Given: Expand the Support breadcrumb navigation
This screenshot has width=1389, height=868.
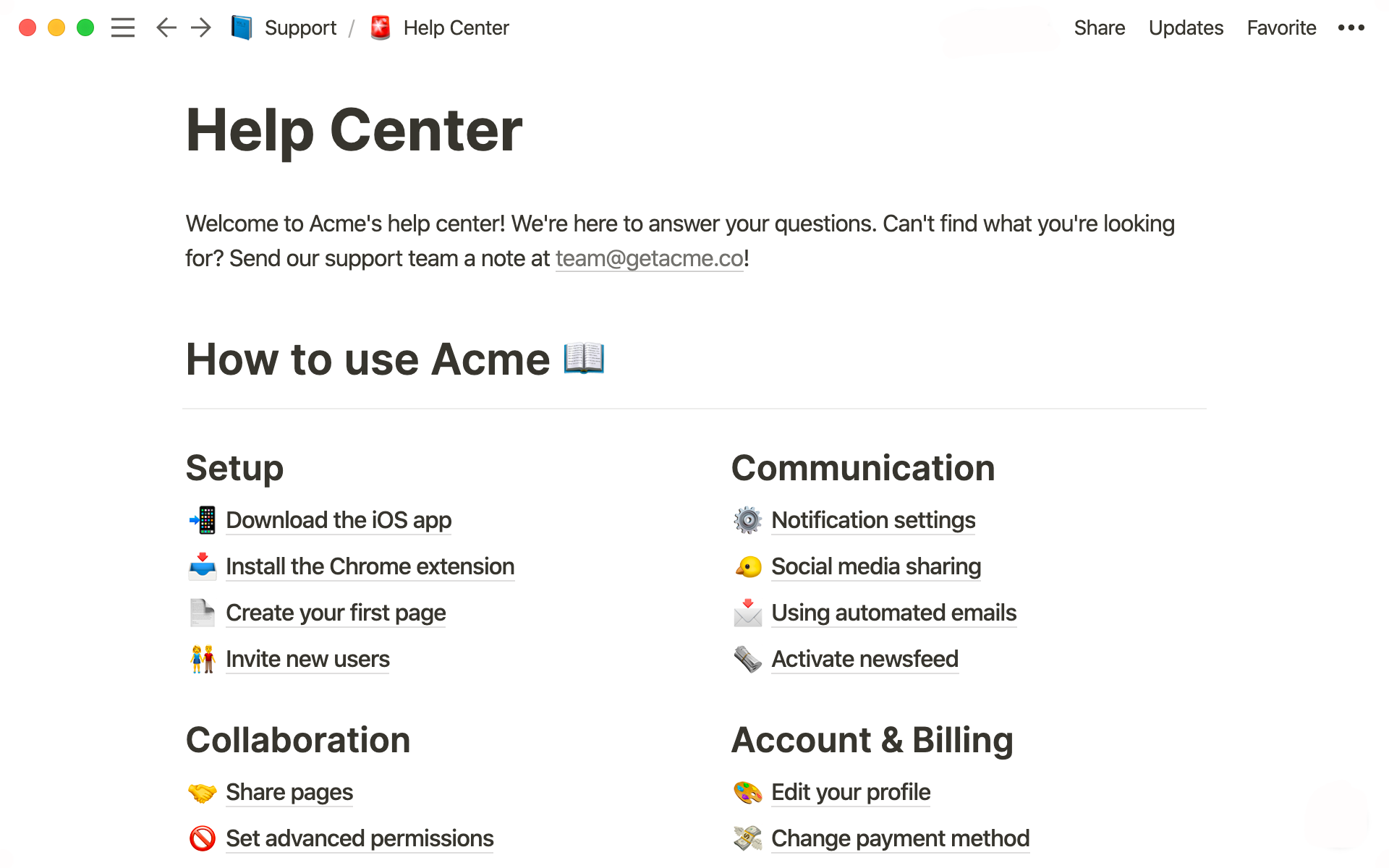Looking at the screenshot, I should tap(298, 27).
